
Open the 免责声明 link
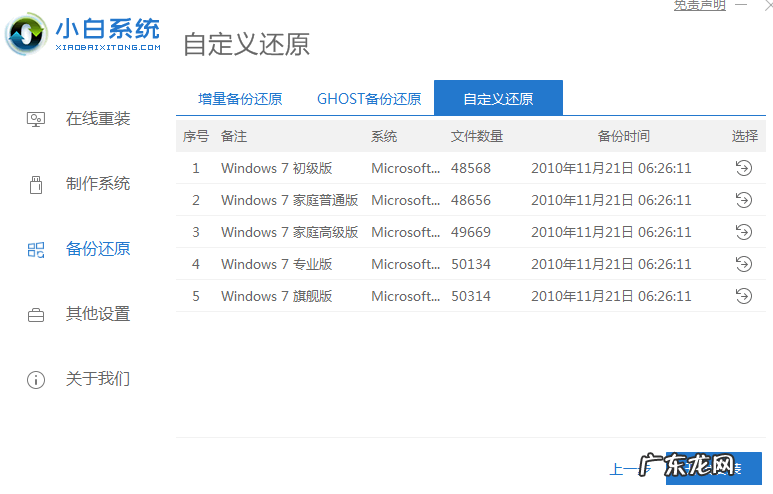pyautogui.click(x=700, y=5)
